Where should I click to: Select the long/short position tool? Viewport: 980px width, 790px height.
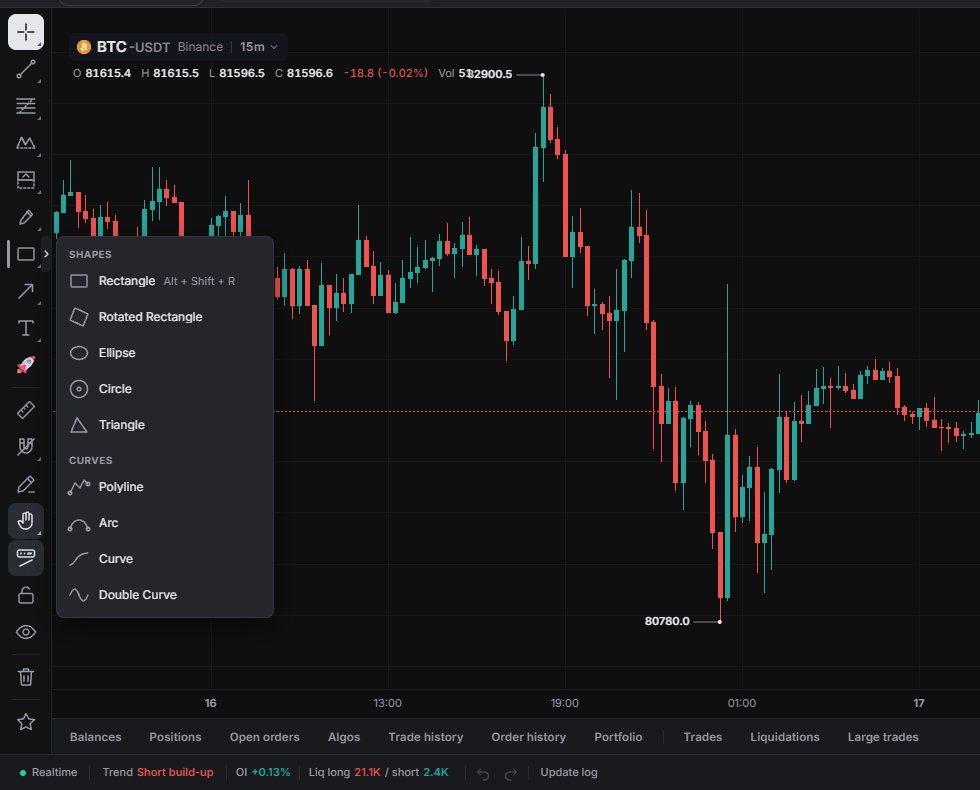pos(26,180)
